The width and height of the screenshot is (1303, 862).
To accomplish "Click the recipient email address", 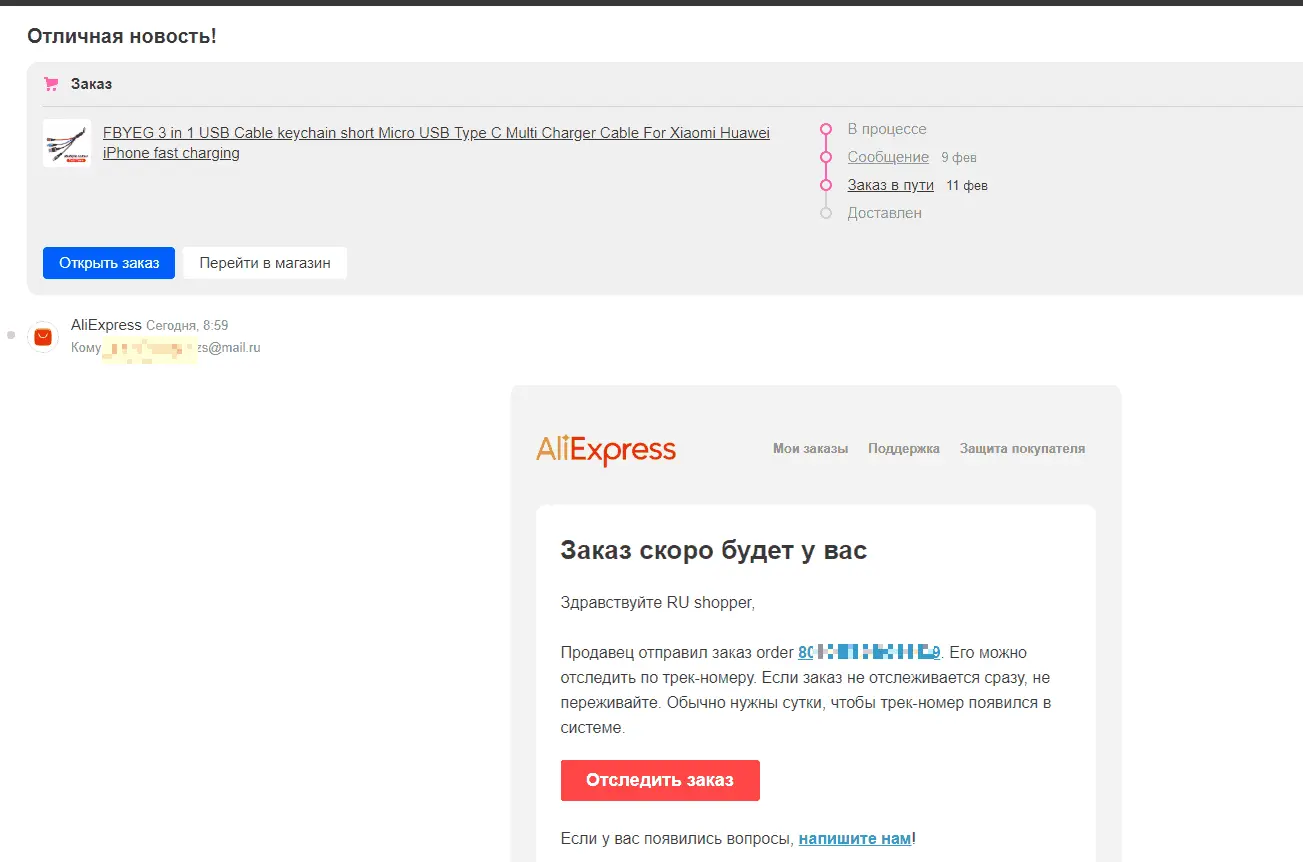I will (x=182, y=348).
